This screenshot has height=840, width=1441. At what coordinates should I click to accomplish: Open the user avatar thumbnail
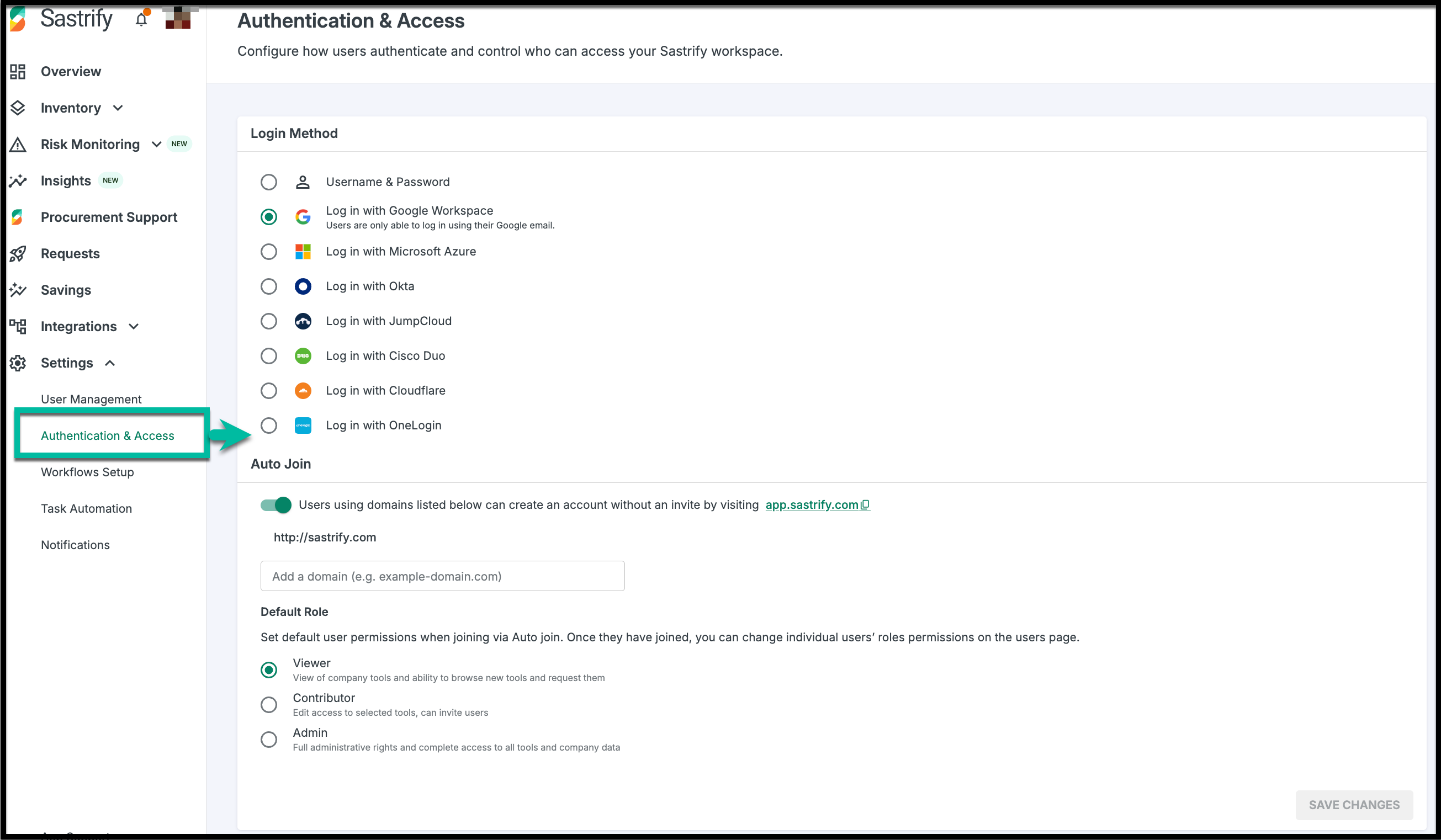click(178, 18)
